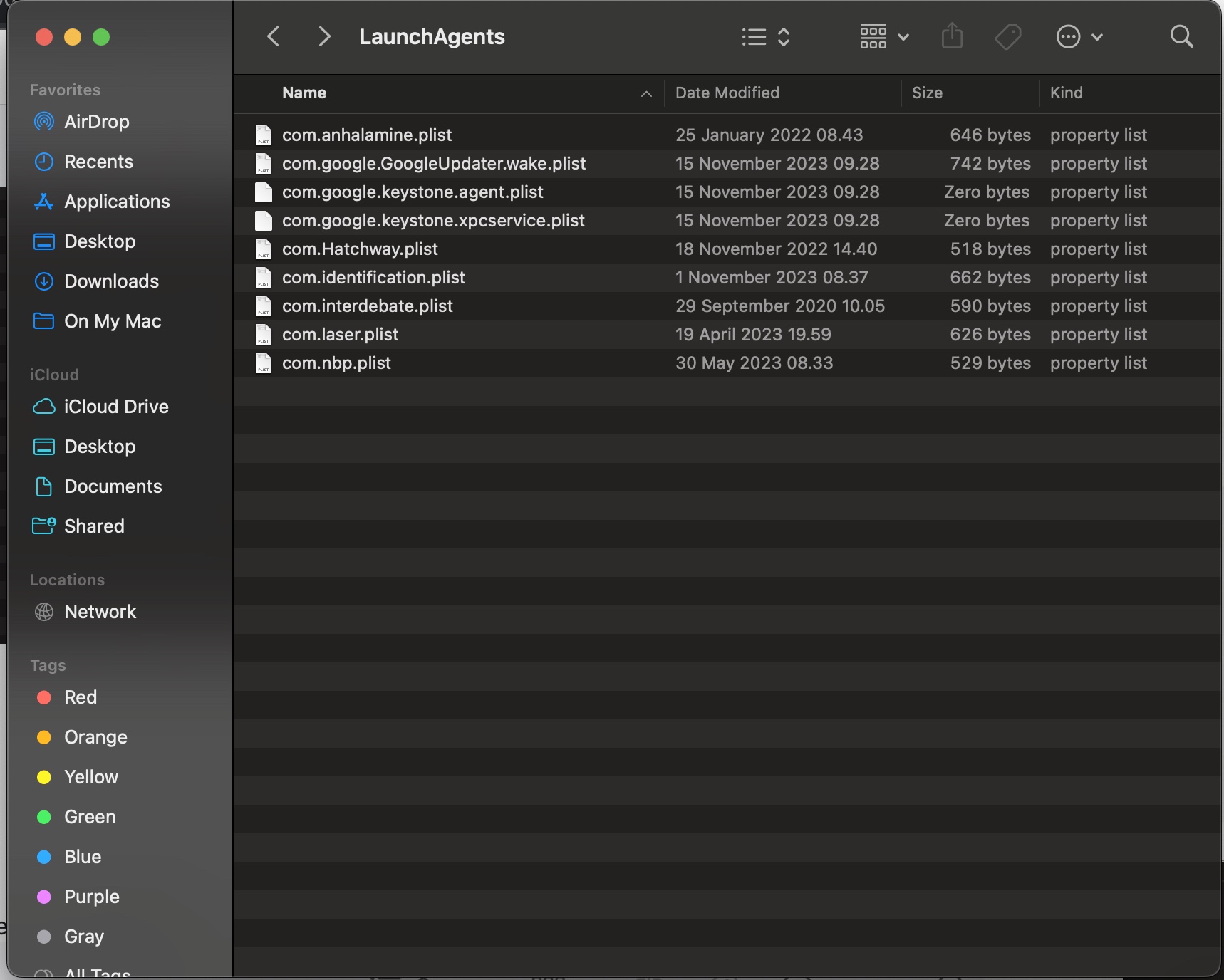
Task: Sort files by the Size column
Action: click(x=927, y=93)
